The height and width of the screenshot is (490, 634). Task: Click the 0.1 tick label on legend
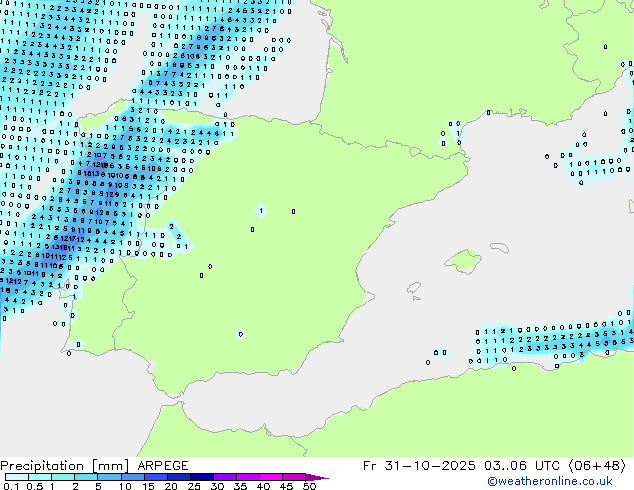pyautogui.click(x=9, y=487)
